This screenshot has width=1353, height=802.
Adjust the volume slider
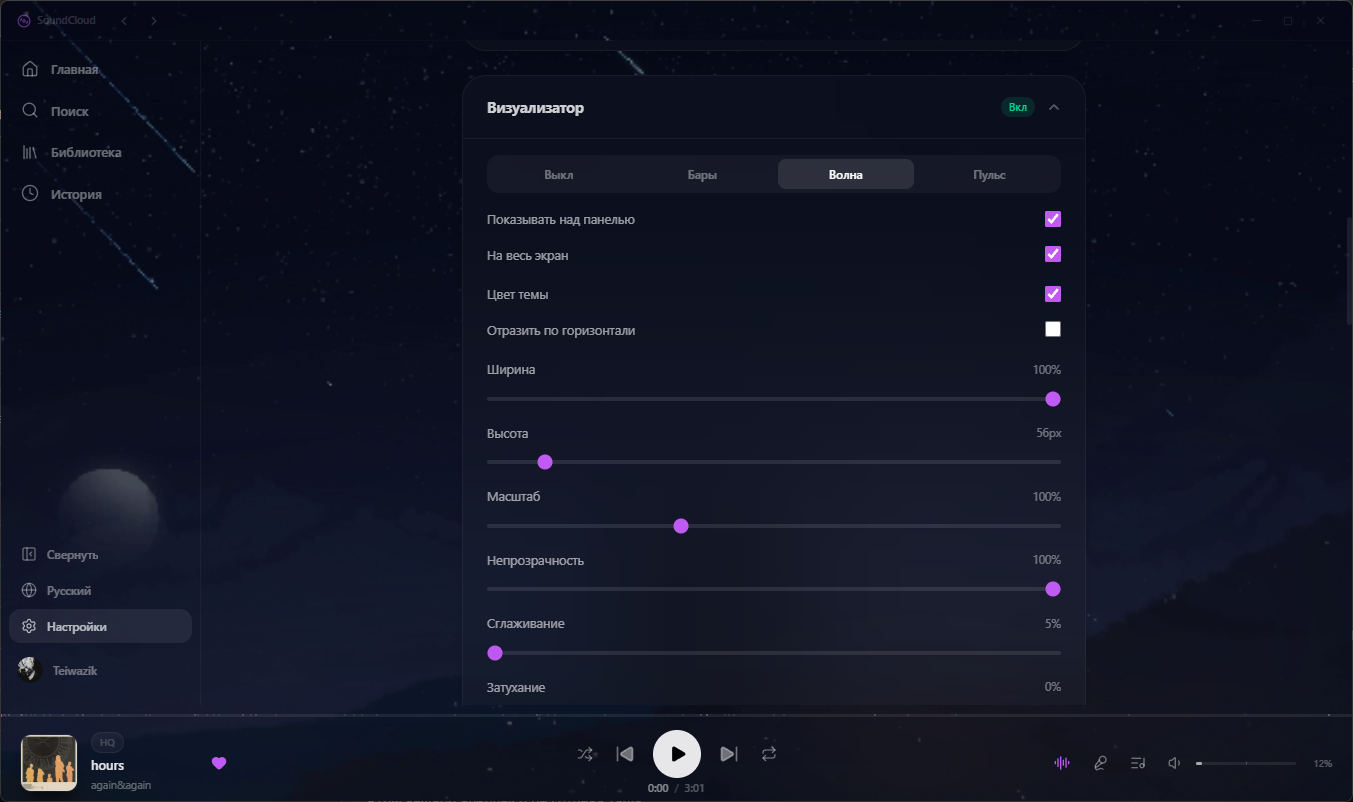click(1246, 763)
